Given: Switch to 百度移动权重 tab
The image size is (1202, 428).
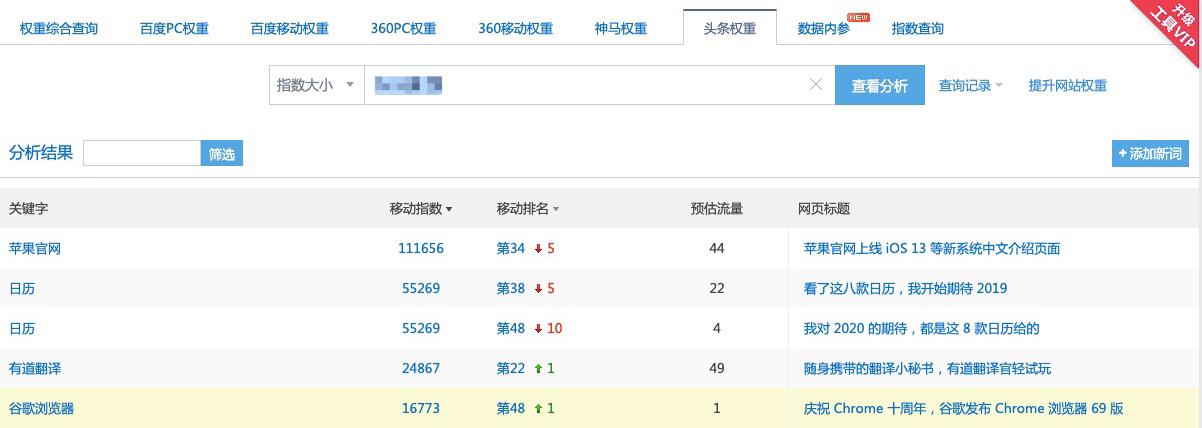Looking at the screenshot, I should pos(290,28).
